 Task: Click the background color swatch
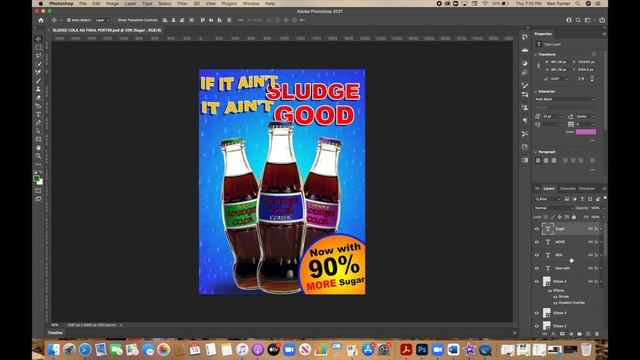pyautogui.click(x=40, y=182)
